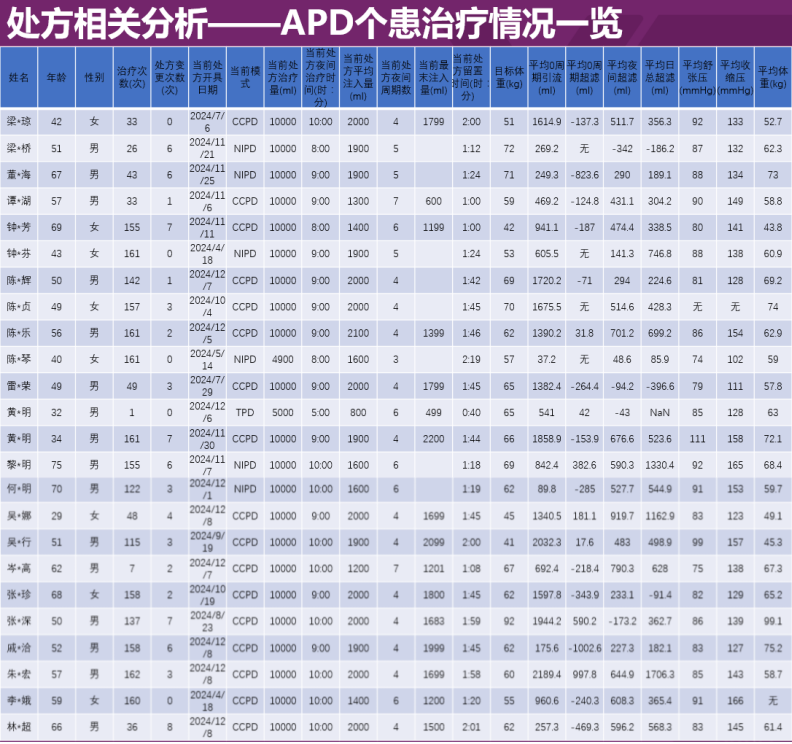Select the 年龄 column header
Viewport: 792px width, 744px height.
pyautogui.click(x=56, y=77)
